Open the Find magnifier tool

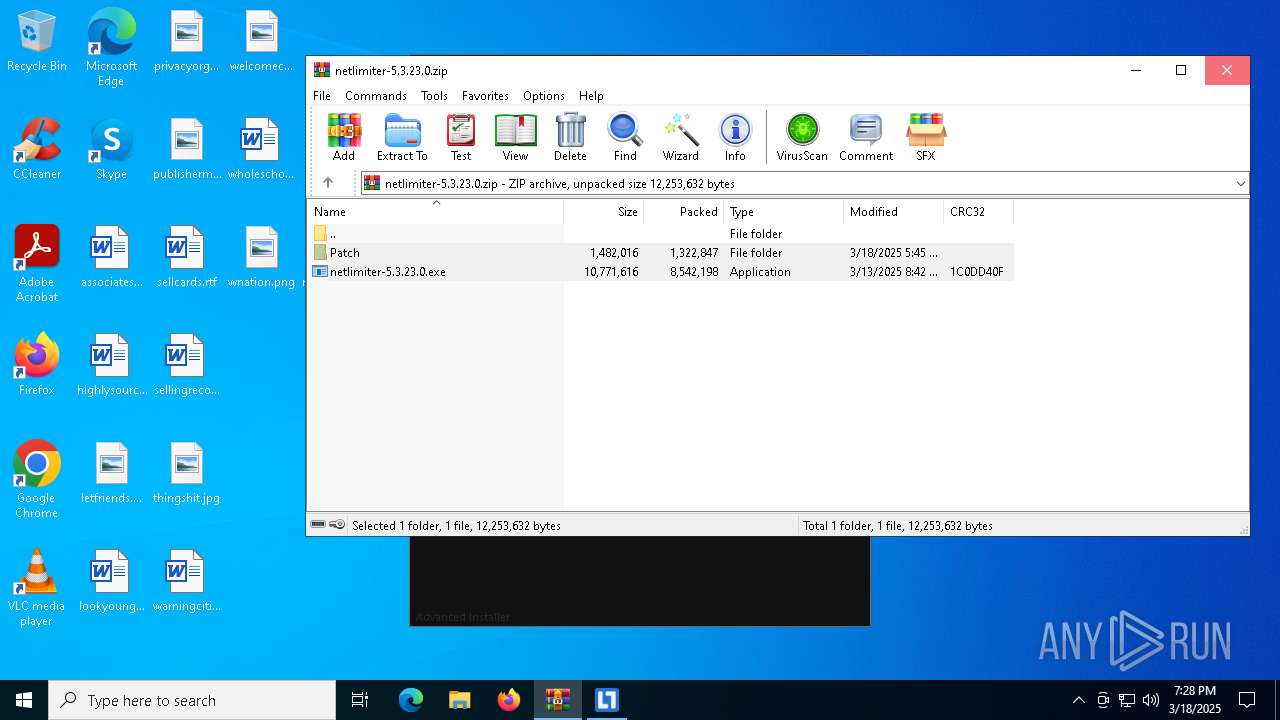[x=625, y=137]
